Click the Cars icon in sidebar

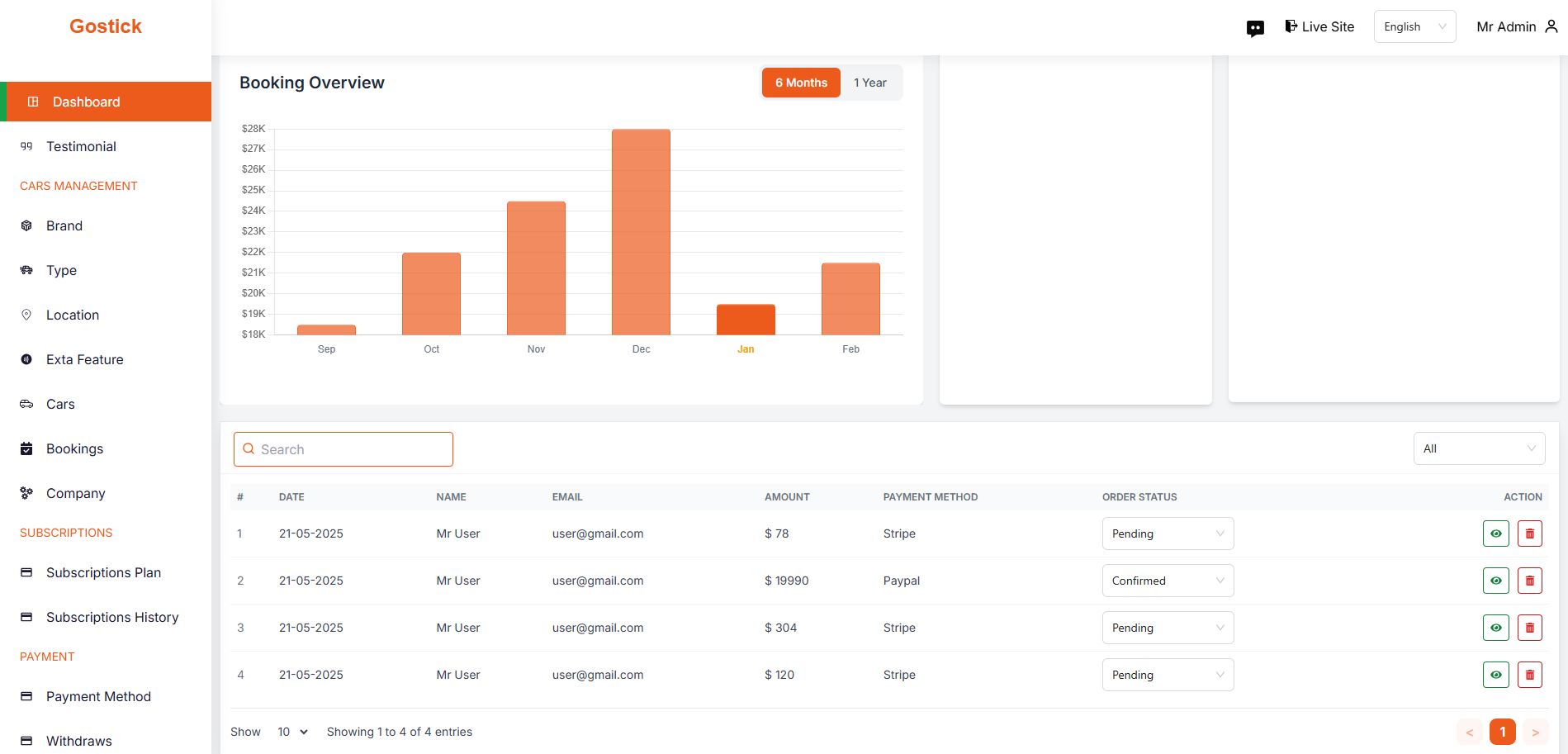26,404
